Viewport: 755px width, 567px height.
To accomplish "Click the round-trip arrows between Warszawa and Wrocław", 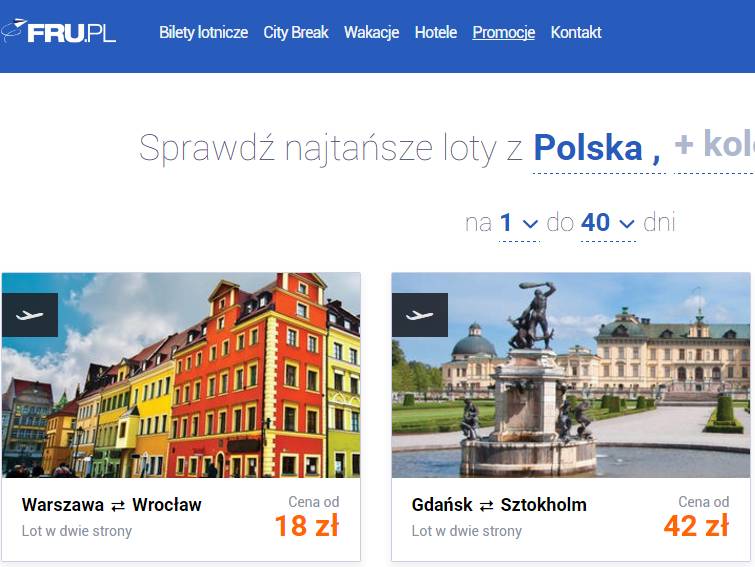I will pyautogui.click(x=118, y=506).
